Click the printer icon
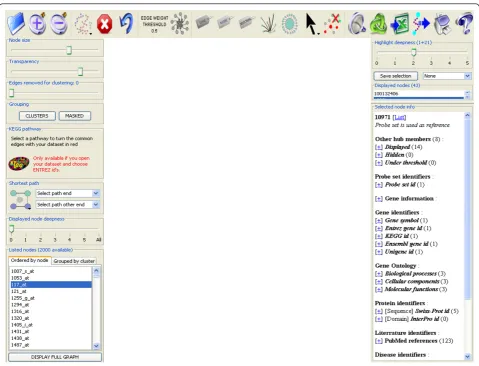Image resolution: width=479 pixels, height=366 pixels. point(442,24)
